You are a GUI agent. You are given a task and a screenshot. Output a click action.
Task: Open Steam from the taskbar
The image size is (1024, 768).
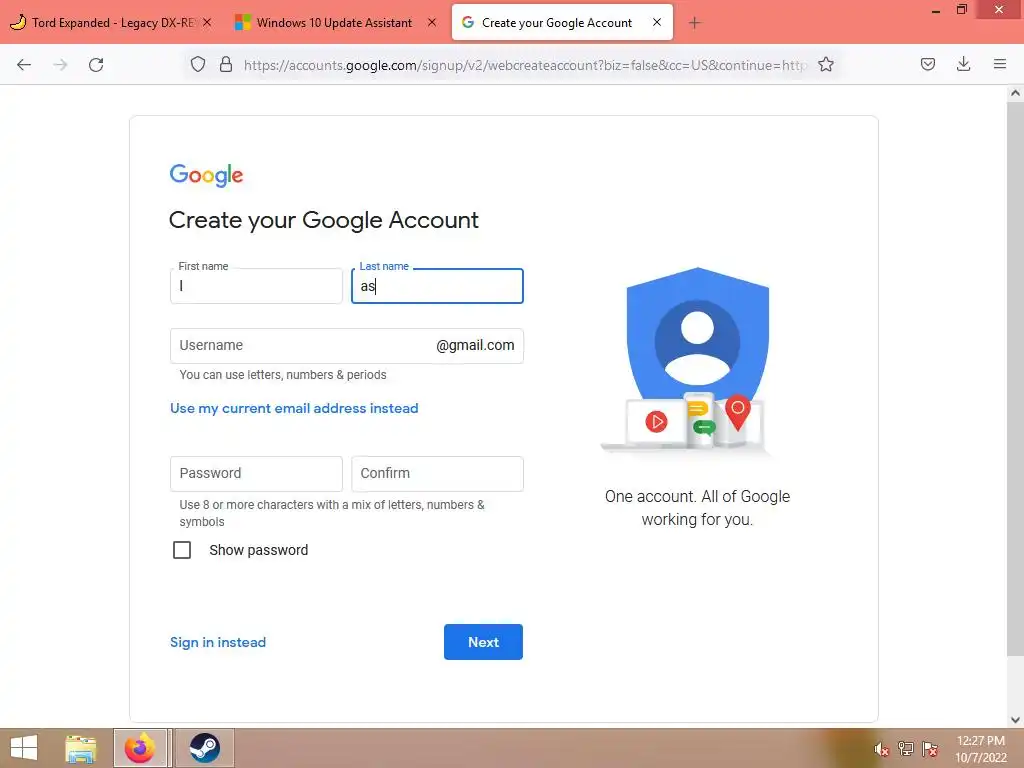204,748
